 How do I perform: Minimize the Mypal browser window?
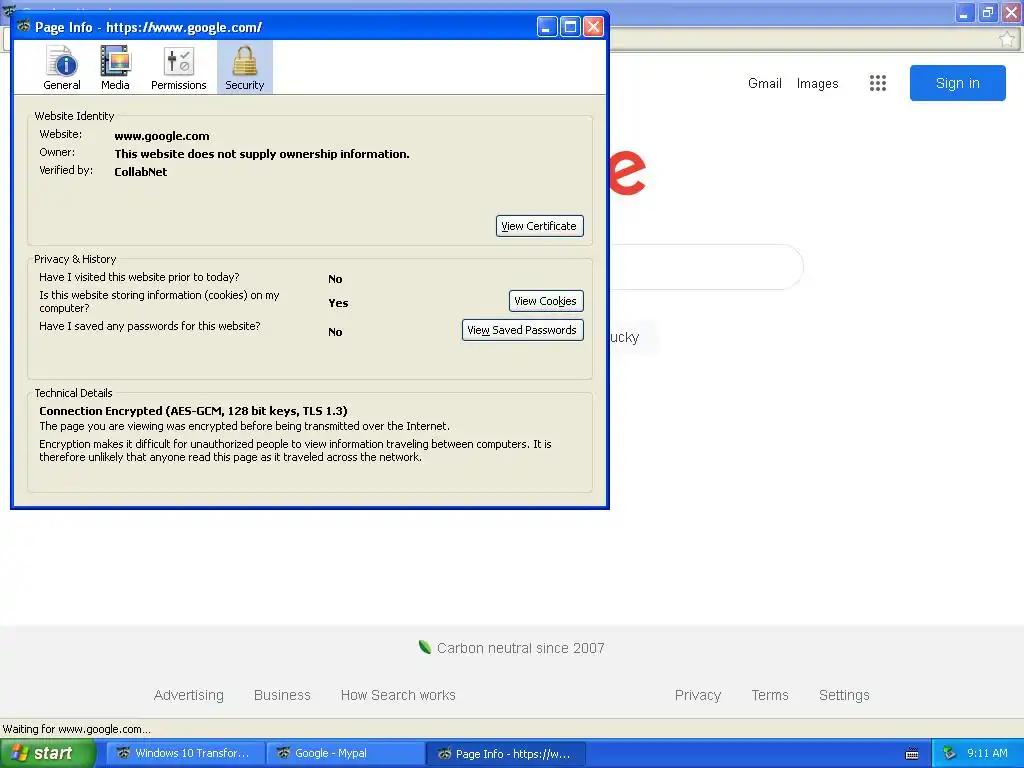965,12
